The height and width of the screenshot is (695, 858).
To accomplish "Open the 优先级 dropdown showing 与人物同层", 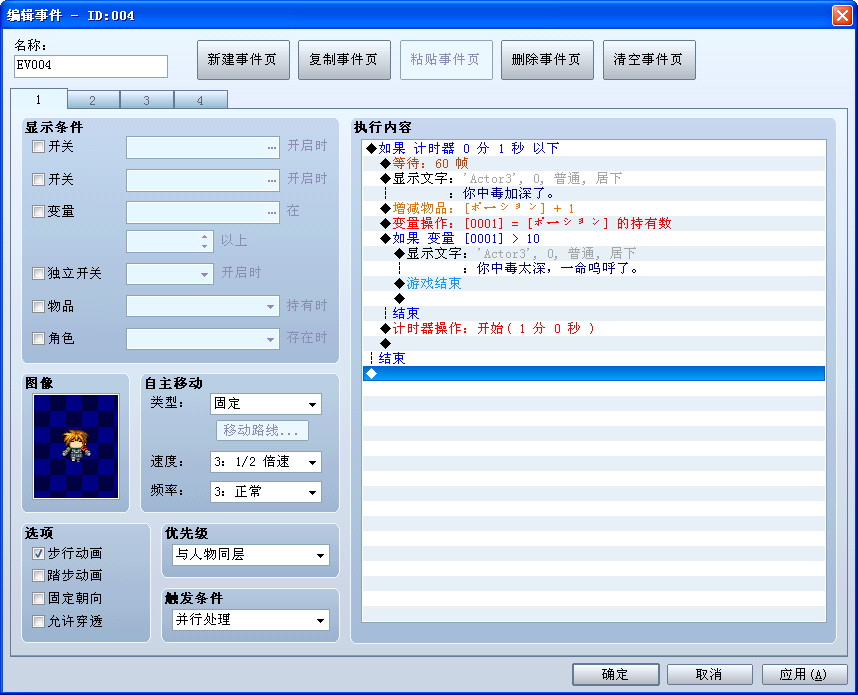I will pyautogui.click(x=251, y=555).
